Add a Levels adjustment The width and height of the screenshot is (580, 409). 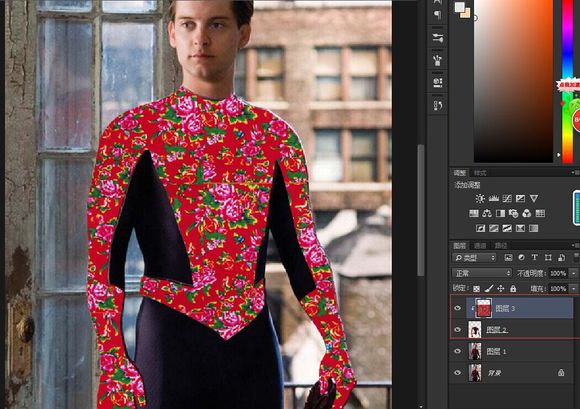[x=493, y=199]
